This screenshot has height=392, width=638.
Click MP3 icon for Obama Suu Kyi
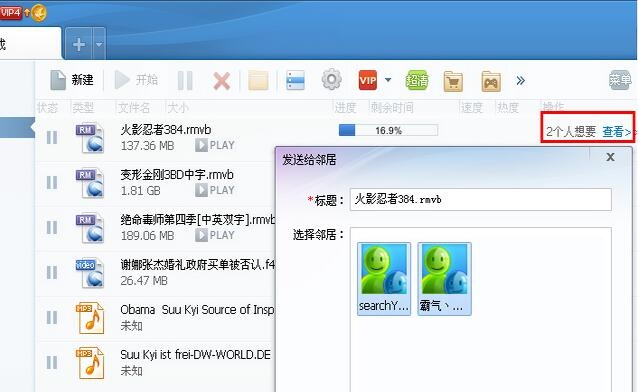pos(90,318)
